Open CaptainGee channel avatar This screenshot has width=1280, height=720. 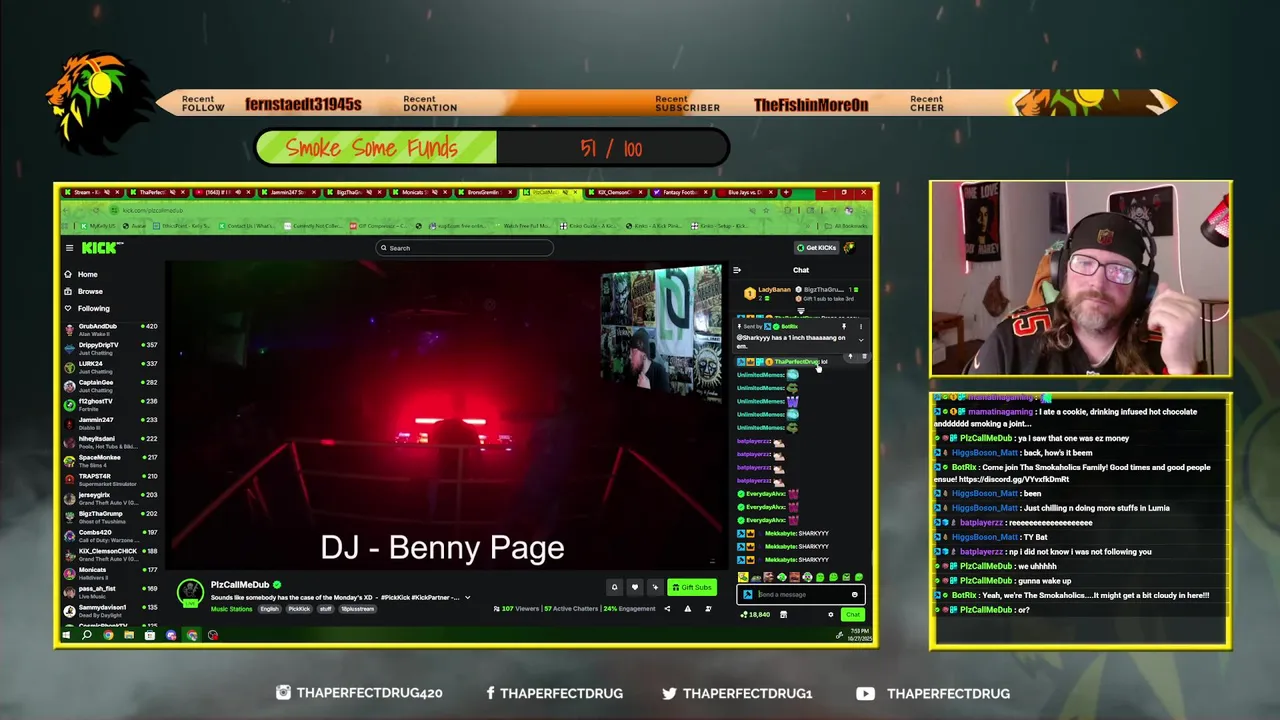(x=69, y=385)
